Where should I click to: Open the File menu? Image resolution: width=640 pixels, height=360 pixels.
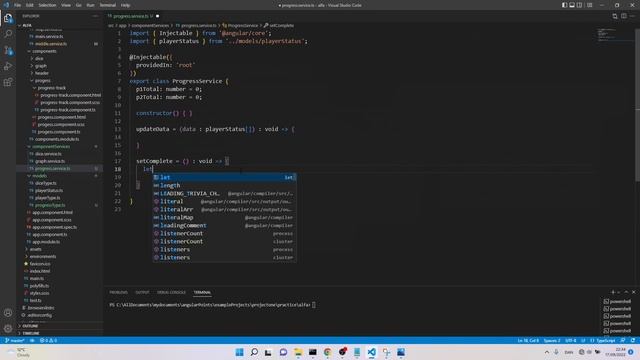click(x=18, y=5)
